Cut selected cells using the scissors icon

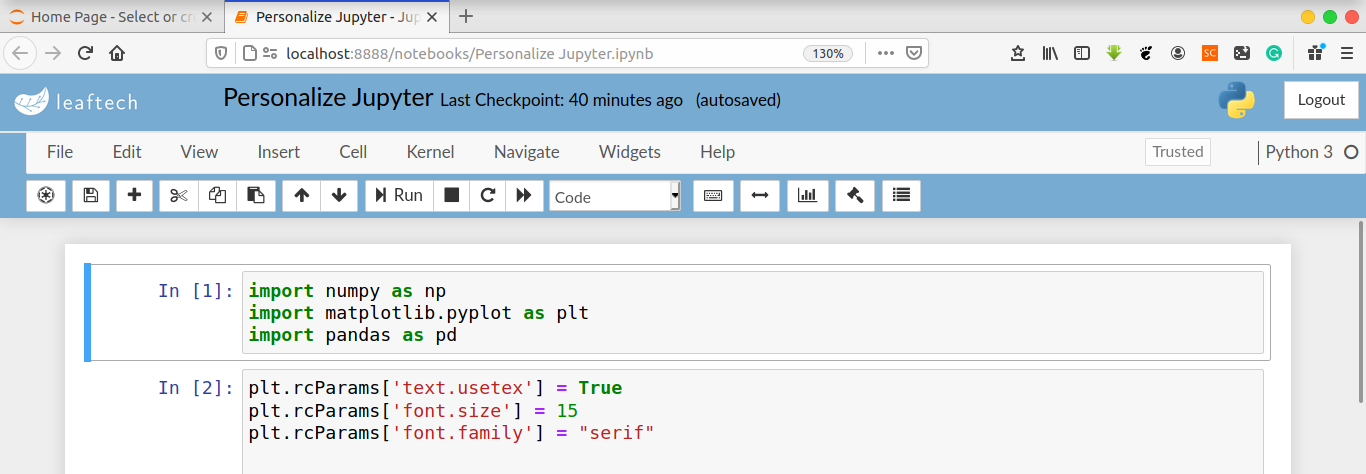[x=179, y=196]
